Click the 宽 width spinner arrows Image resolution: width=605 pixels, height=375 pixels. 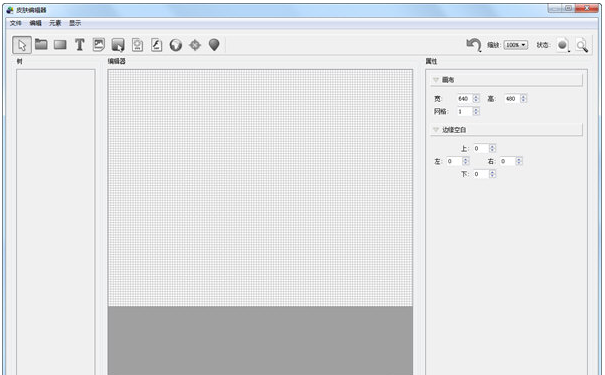click(476, 99)
